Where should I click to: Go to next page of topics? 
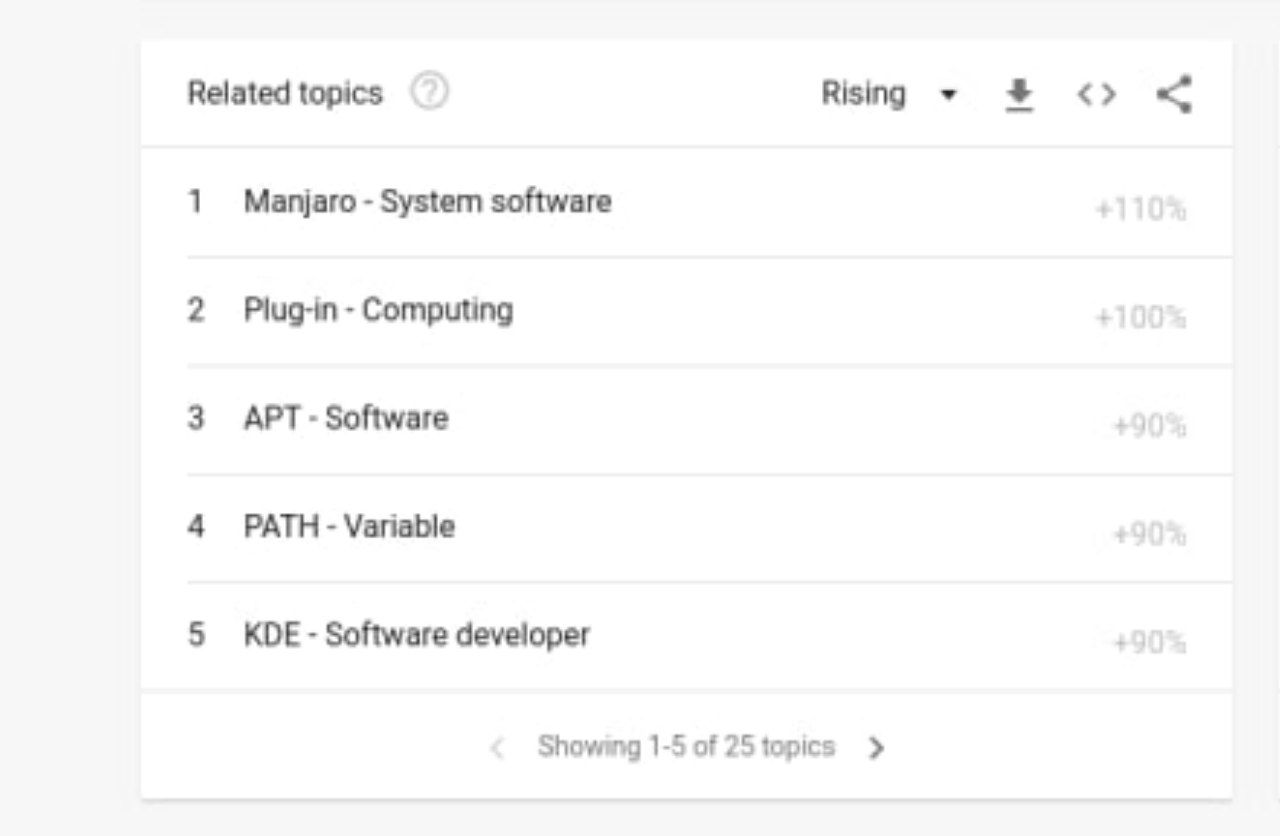click(x=876, y=748)
